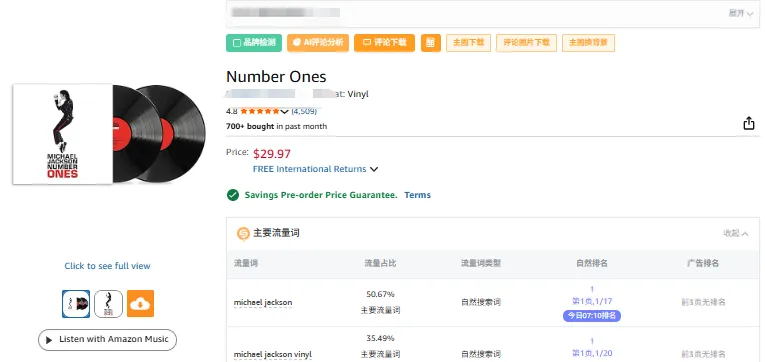
Task: Click the $29.97 price
Action: coord(272,154)
